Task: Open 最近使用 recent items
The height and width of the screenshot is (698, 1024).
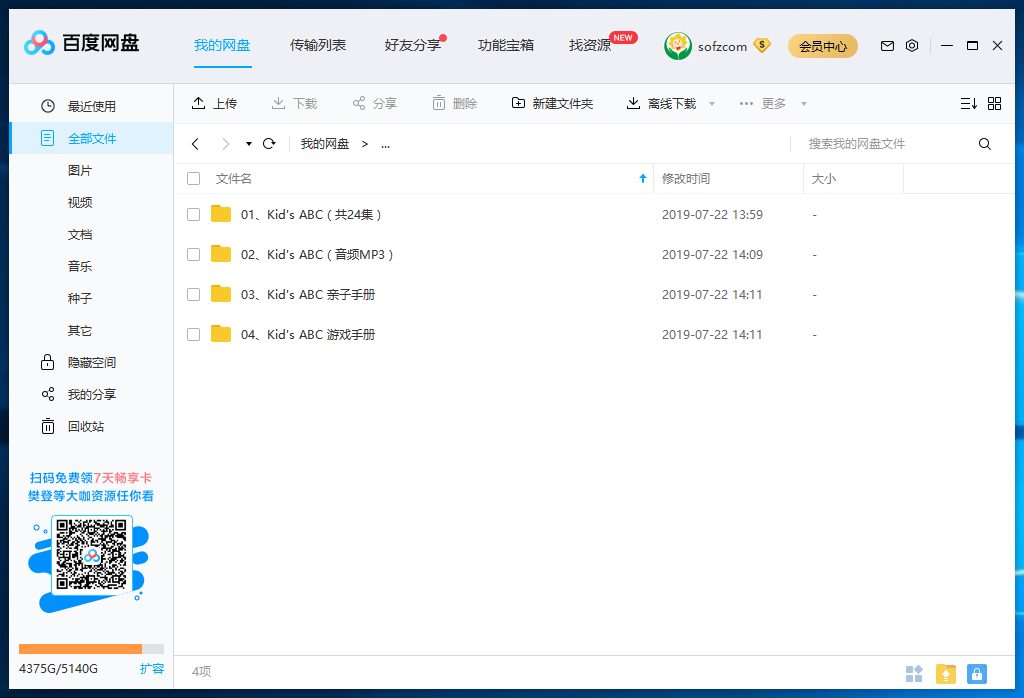Action: [78, 106]
